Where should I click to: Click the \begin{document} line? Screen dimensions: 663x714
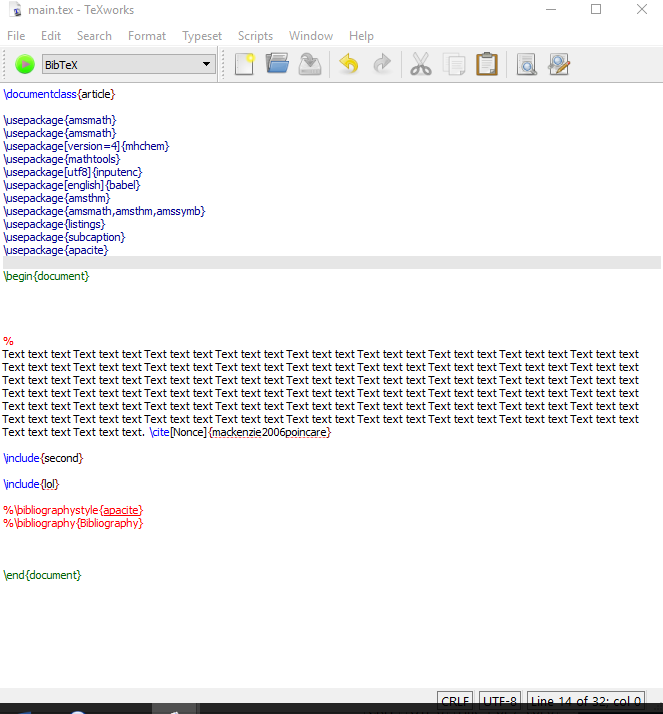pyautogui.click(x=46, y=276)
